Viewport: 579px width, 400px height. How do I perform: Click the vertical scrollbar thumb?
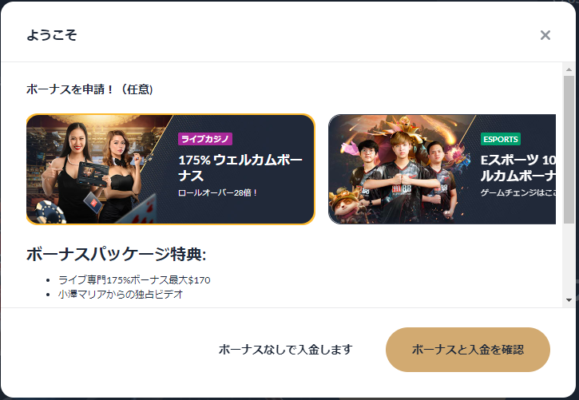tap(569, 150)
